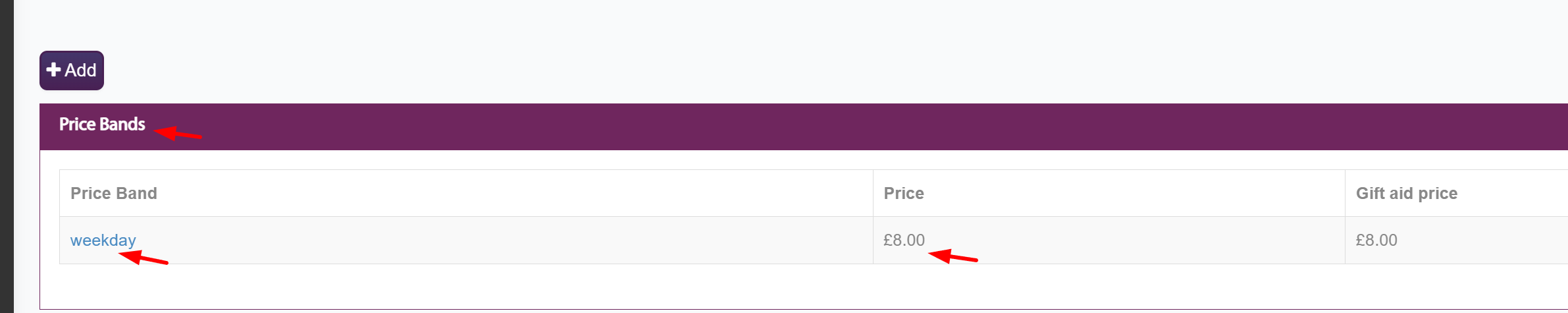Click the Price Bands panel title

point(102,125)
